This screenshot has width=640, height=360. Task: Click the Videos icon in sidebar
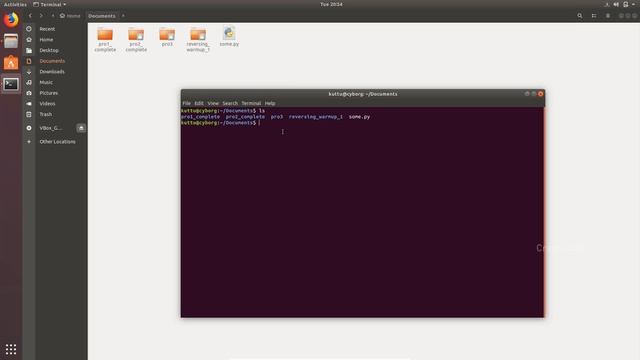29,104
